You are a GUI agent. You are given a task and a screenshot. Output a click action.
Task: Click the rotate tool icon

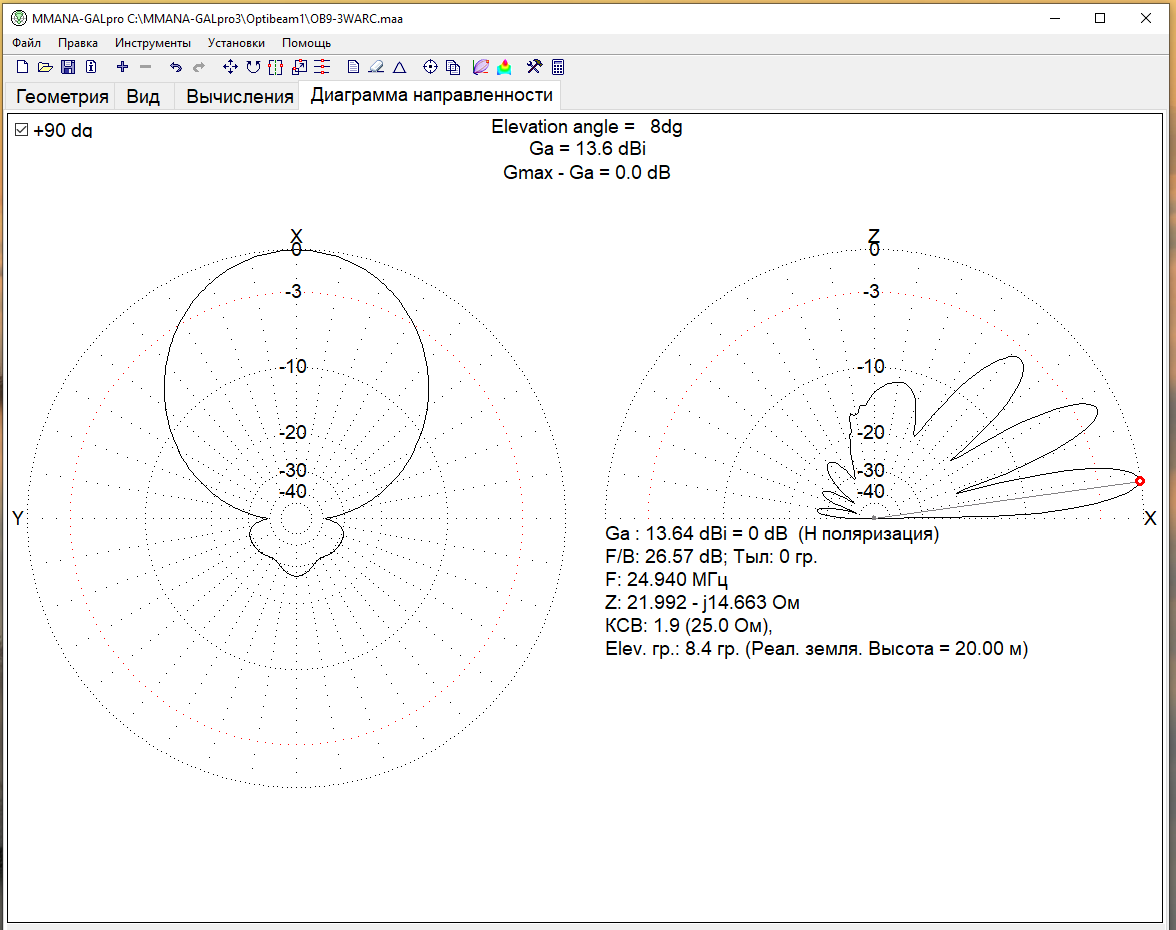click(x=253, y=67)
